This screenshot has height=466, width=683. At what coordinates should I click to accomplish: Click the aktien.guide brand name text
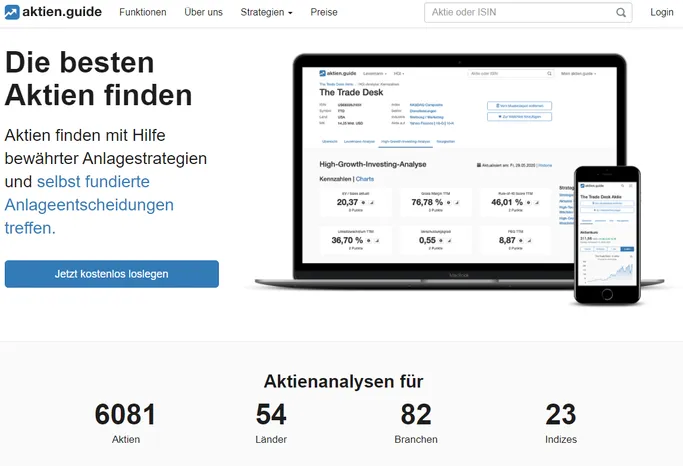62,12
